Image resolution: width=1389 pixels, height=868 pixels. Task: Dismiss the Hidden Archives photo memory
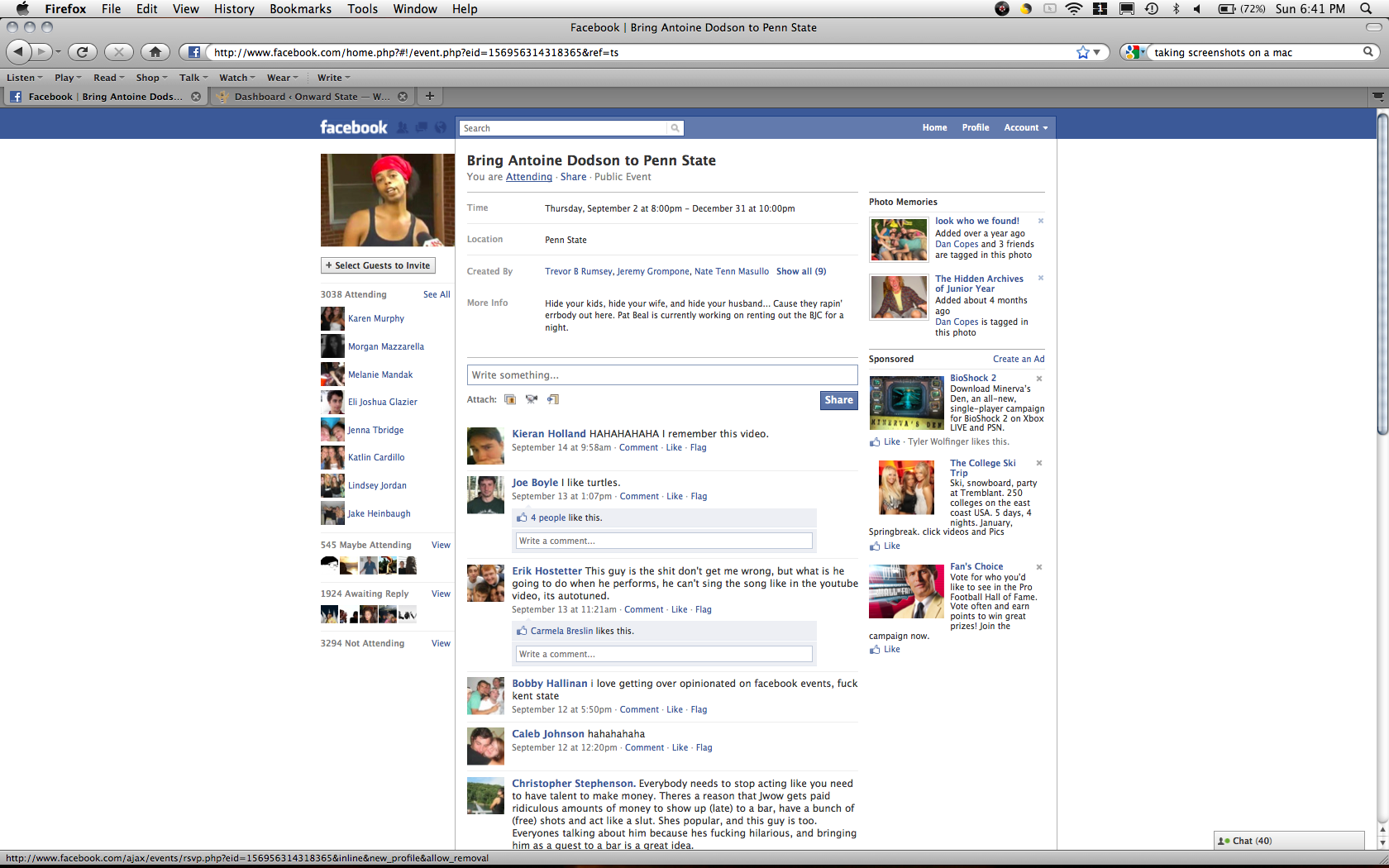coord(1041,278)
